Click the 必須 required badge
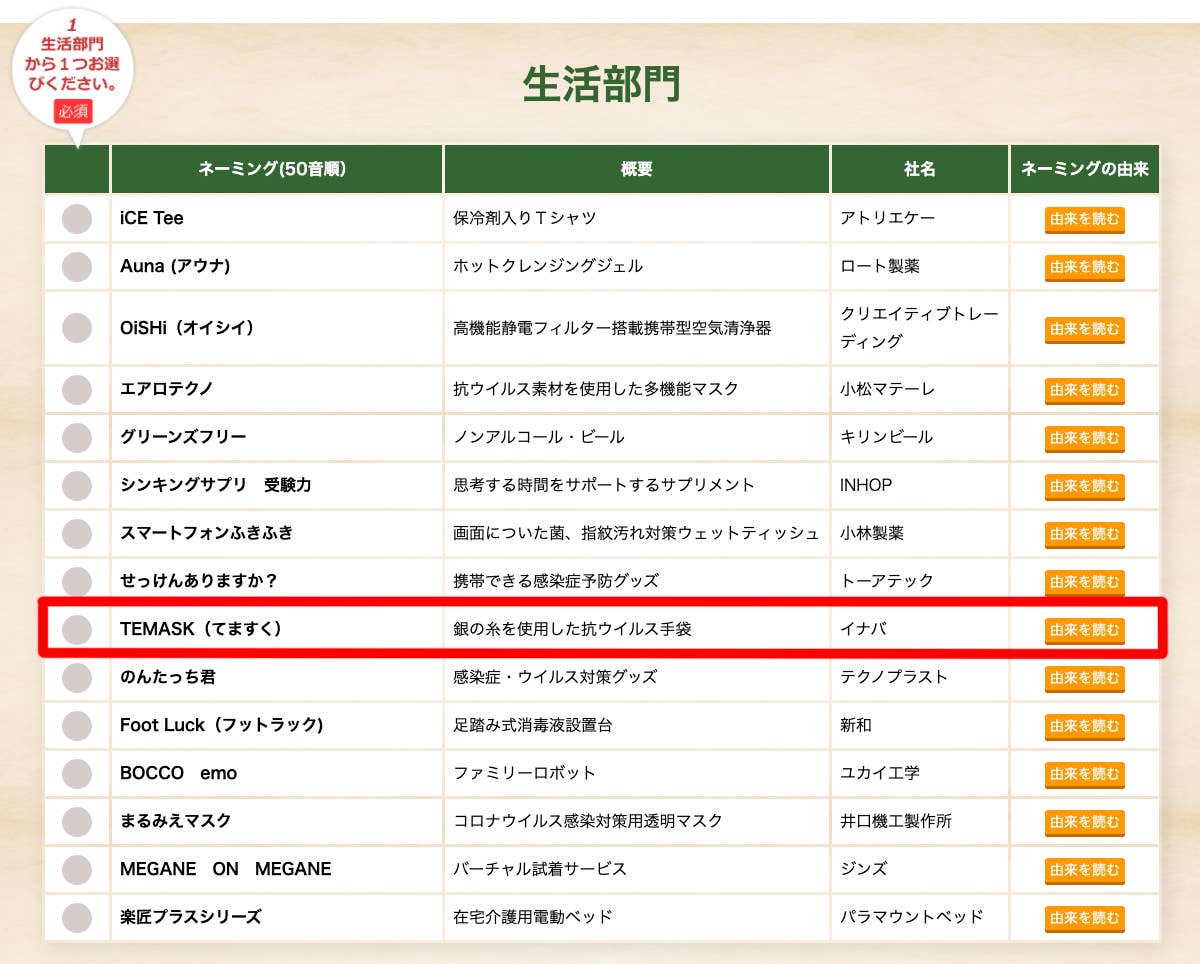The height and width of the screenshot is (964, 1200). click(x=73, y=111)
